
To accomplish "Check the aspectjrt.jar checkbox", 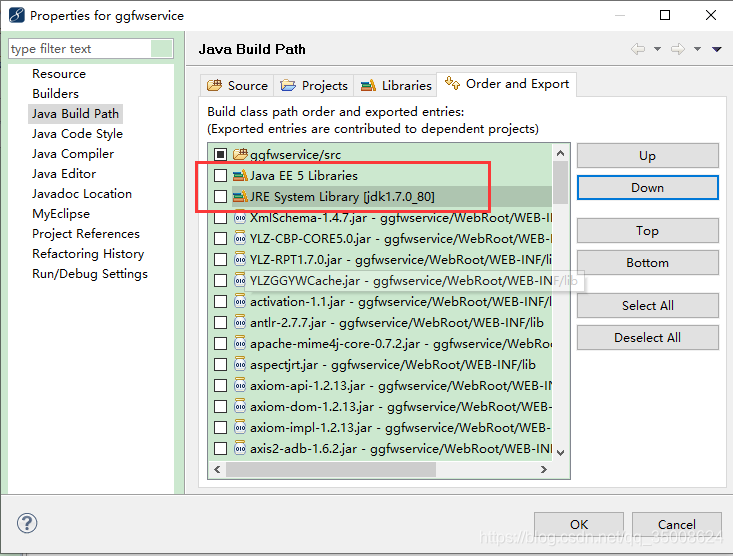I will [220, 365].
